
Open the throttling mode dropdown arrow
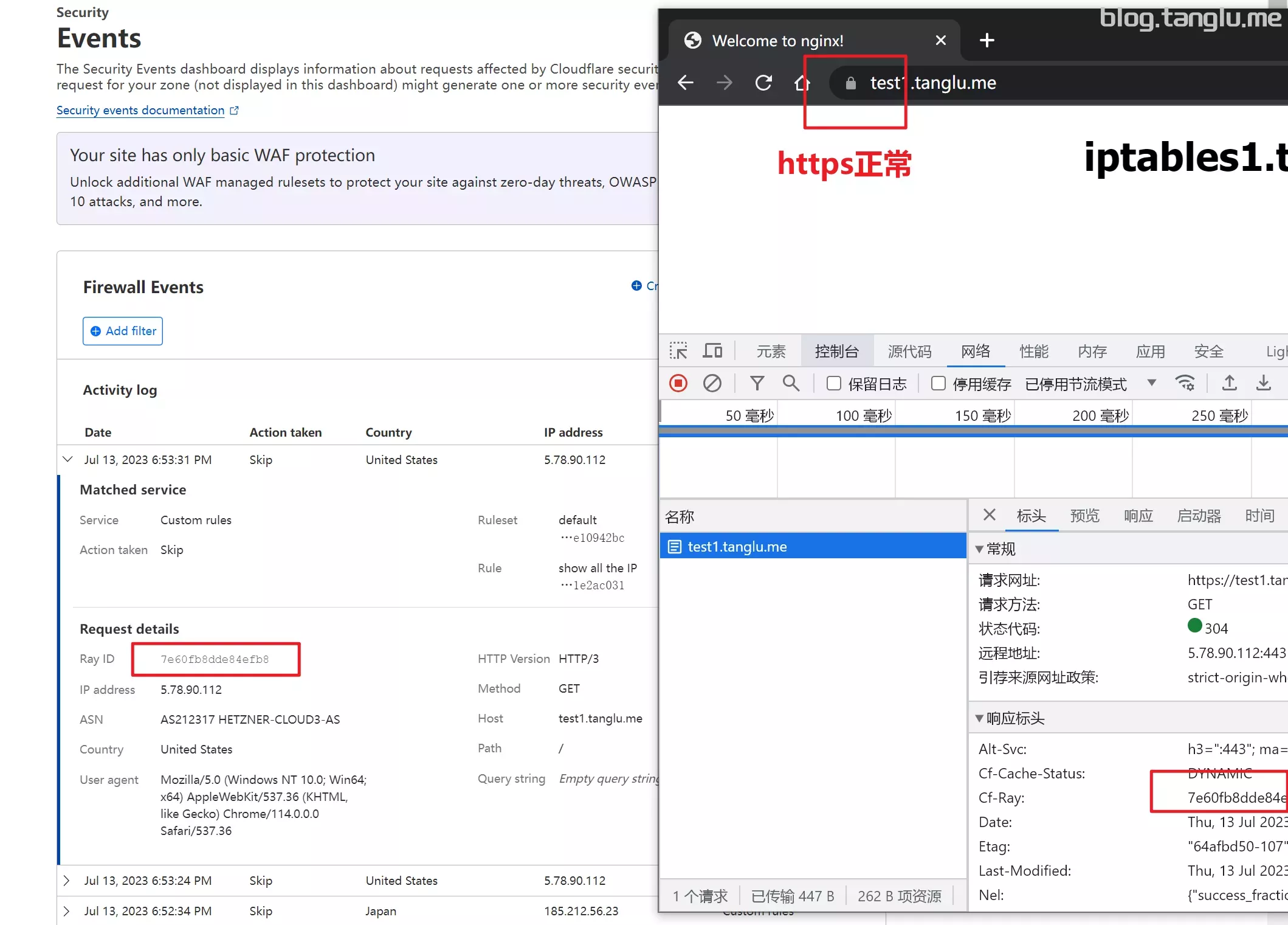[x=1151, y=383]
